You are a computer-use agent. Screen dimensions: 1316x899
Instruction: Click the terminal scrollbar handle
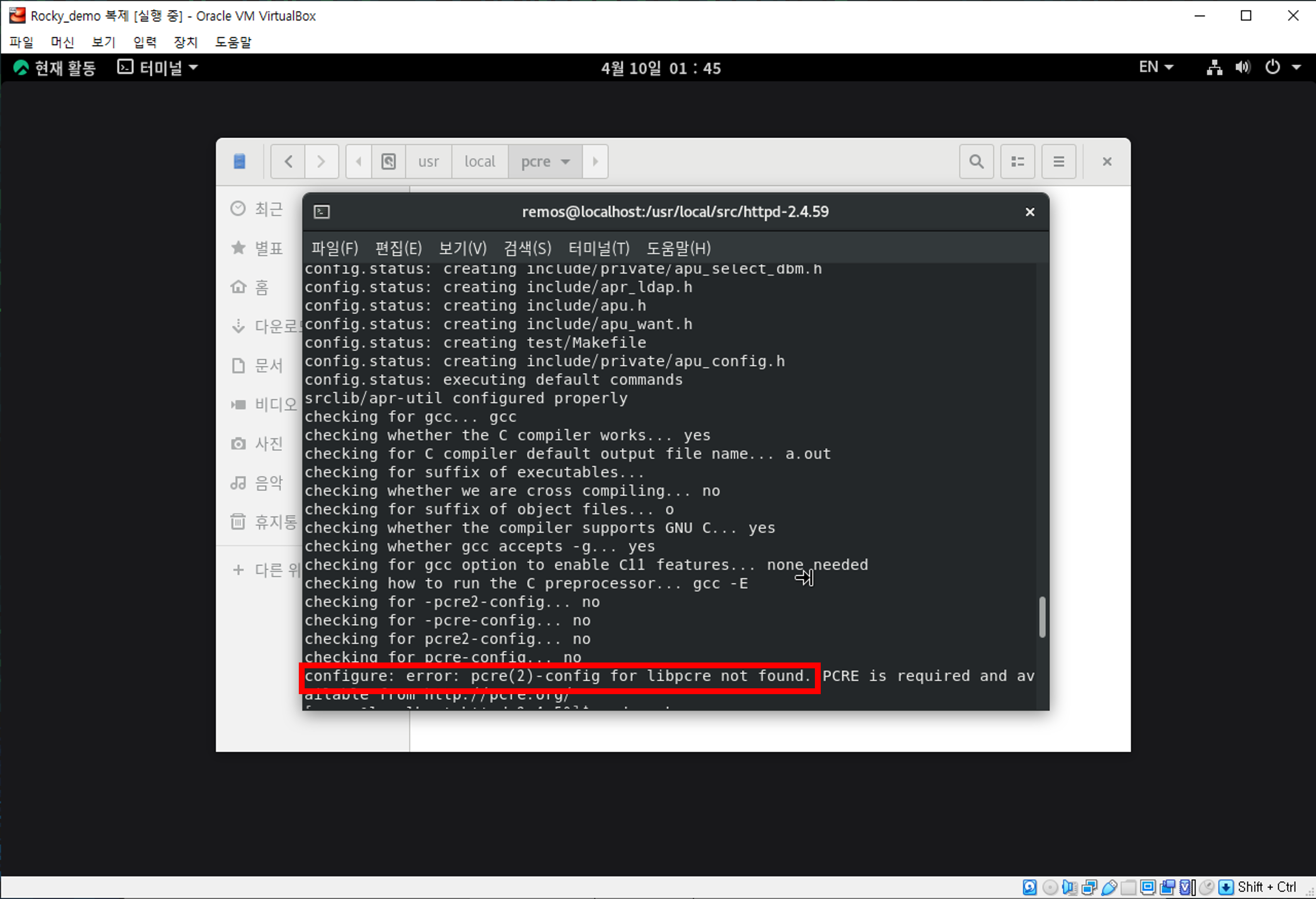1042,617
